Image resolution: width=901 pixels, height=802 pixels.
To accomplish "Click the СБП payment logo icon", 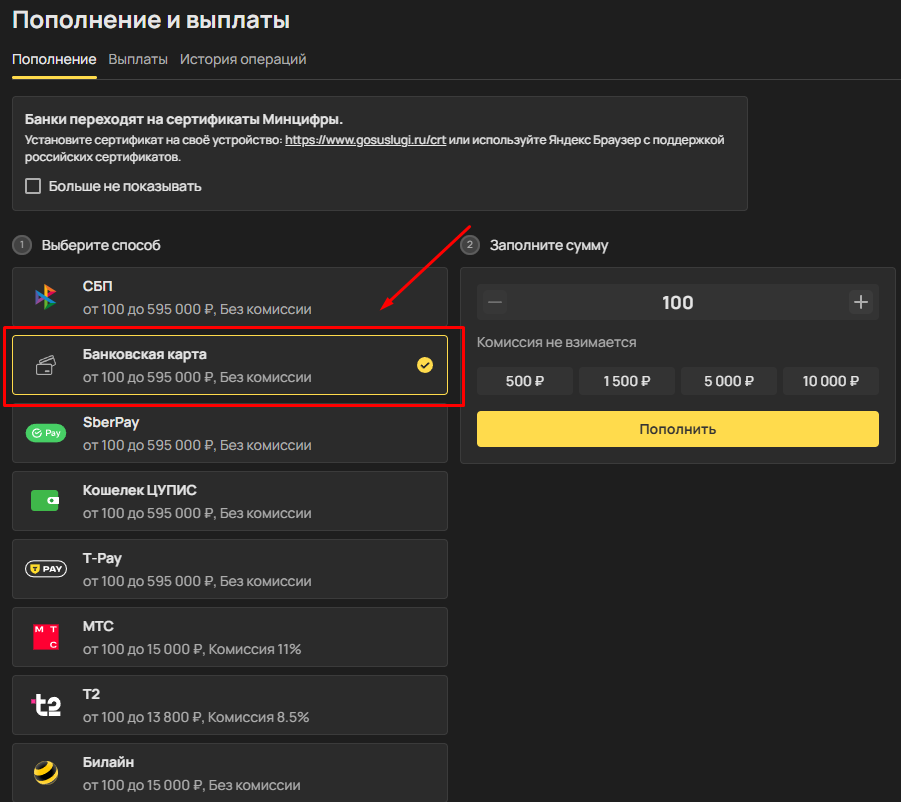I will [45, 297].
